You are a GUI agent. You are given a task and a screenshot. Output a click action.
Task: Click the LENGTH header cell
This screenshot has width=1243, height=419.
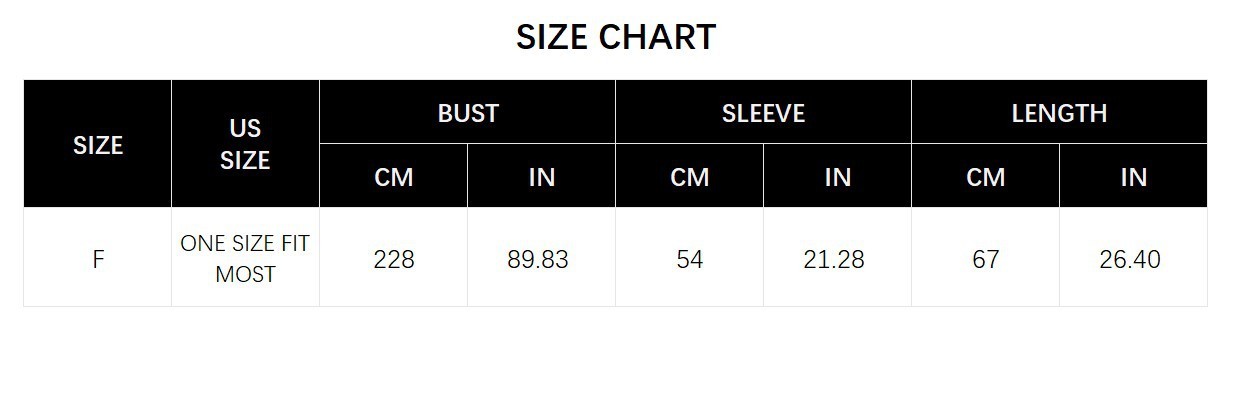coord(1059,112)
